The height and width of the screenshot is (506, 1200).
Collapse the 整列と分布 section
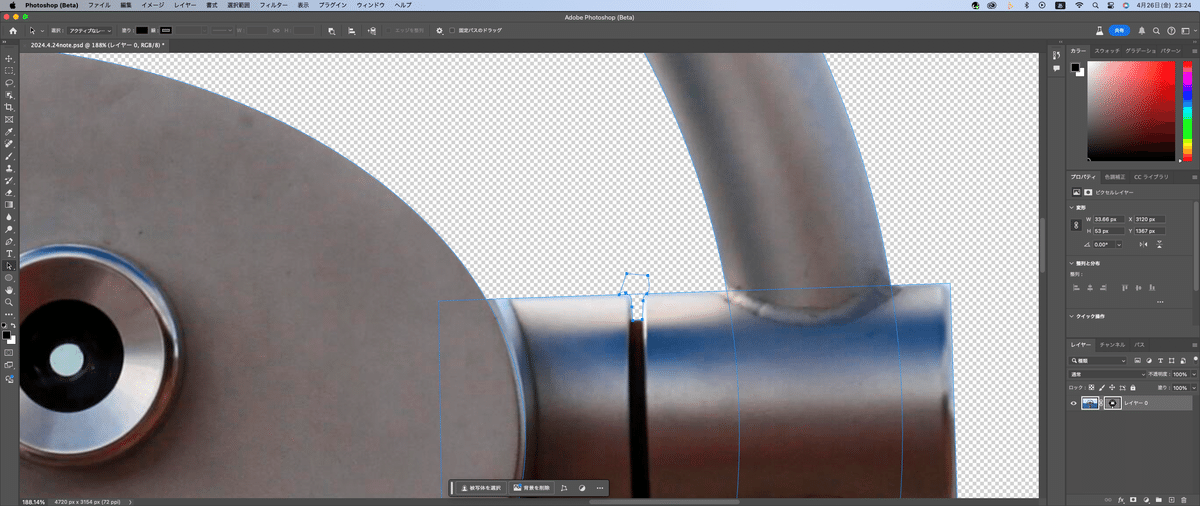coord(1071,263)
